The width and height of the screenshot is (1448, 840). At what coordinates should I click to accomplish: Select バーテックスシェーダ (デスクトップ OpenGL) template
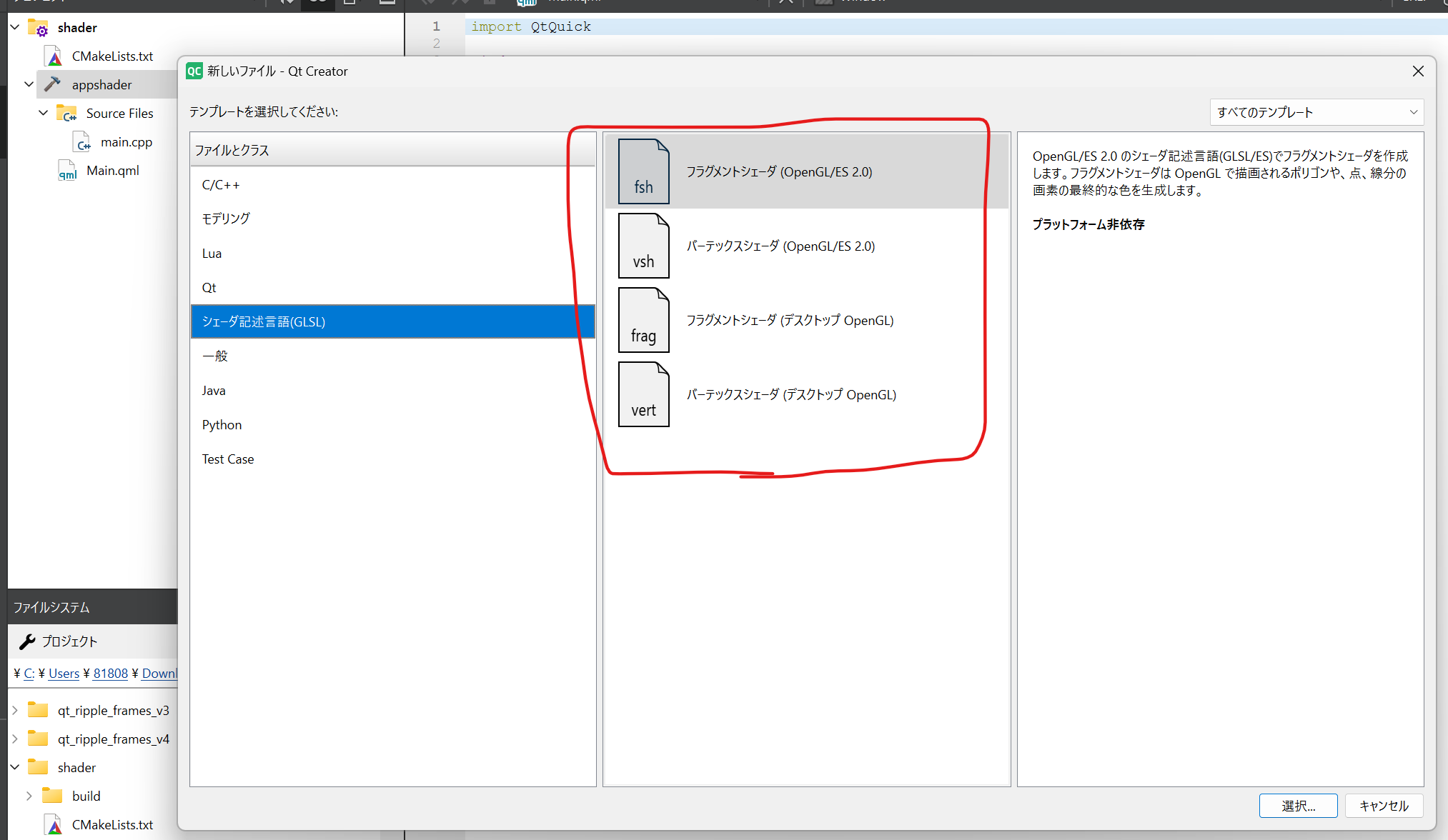click(x=807, y=394)
